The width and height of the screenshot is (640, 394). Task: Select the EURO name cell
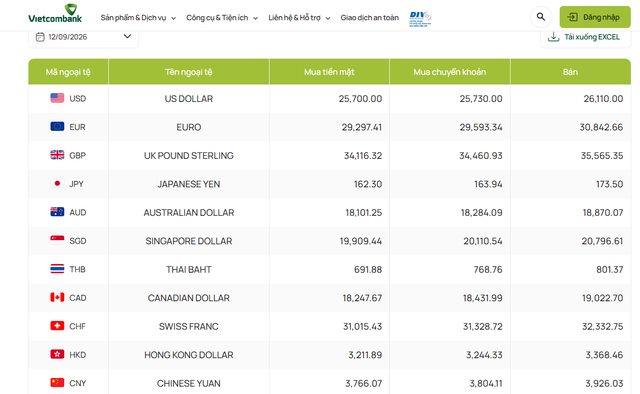189,127
